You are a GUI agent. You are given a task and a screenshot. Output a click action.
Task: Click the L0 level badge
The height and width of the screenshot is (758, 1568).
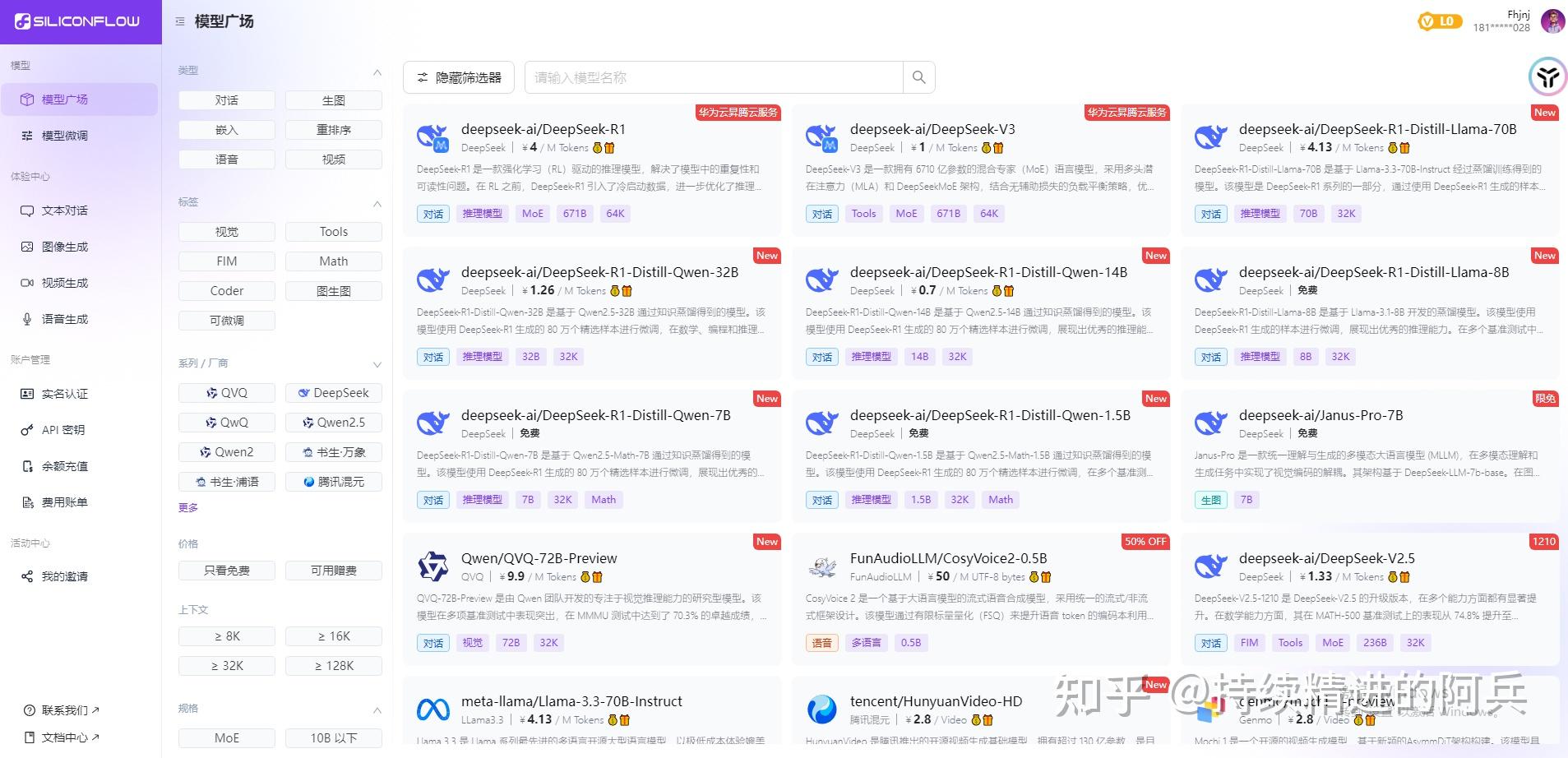click(x=1440, y=21)
